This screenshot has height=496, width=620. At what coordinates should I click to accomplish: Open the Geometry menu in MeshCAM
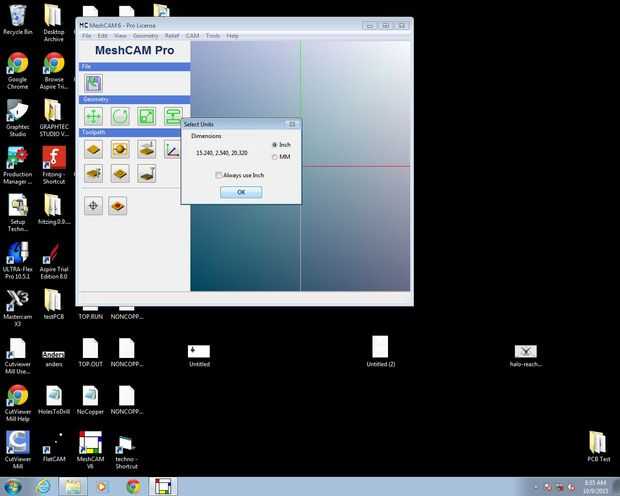click(x=146, y=36)
